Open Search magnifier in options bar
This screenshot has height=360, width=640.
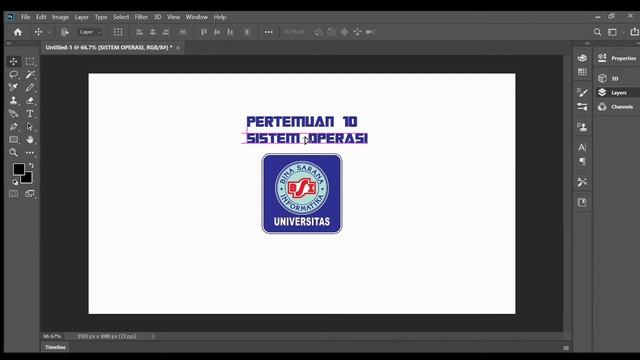click(x=597, y=32)
